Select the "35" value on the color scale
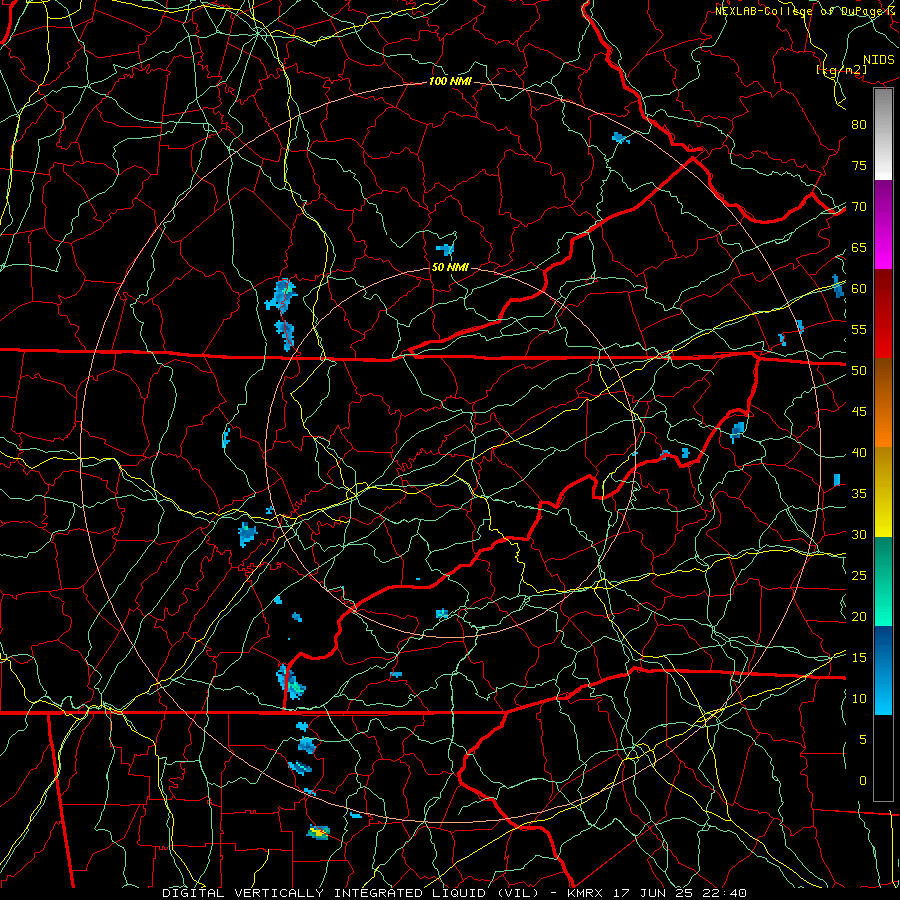Image resolution: width=900 pixels, height=900 pixels. (x=859, y=494)
